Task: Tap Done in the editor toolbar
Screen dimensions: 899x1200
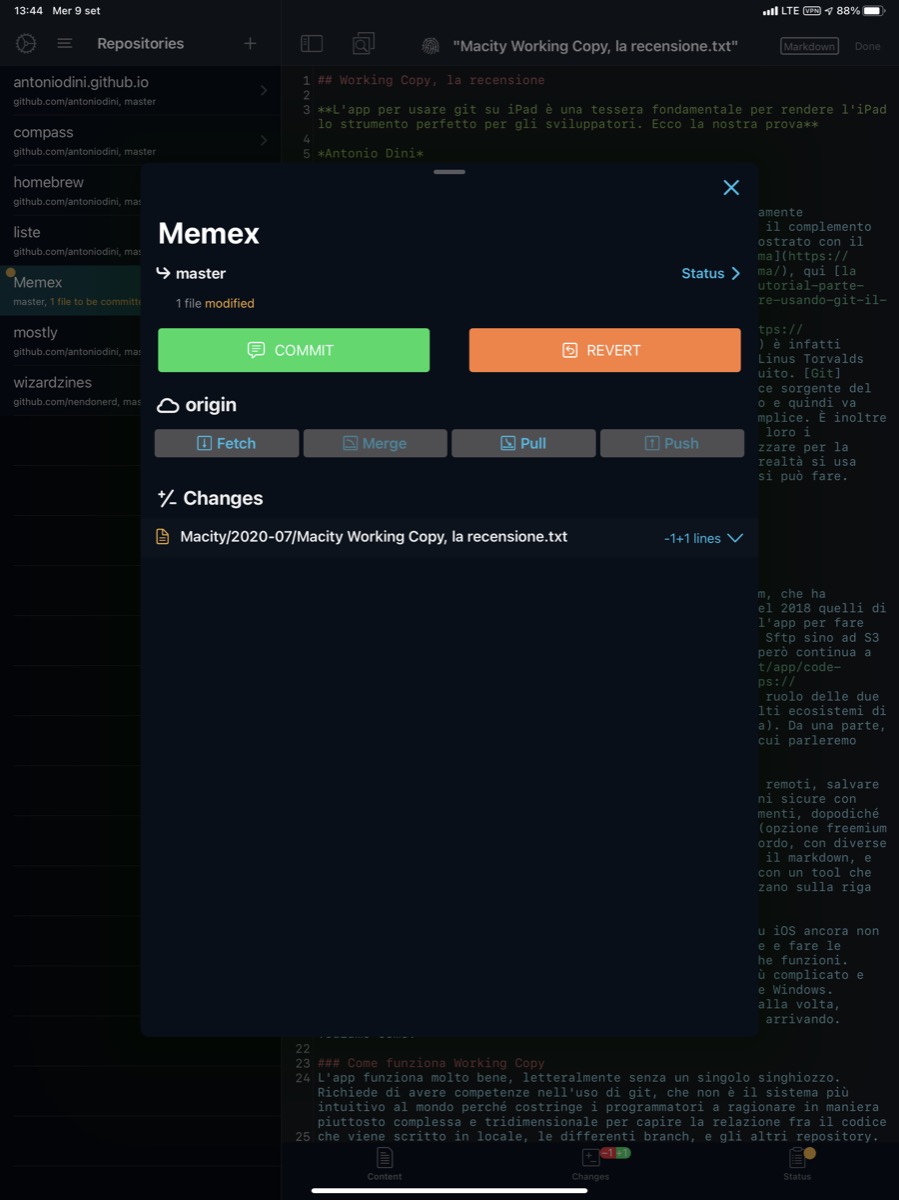Action: tap(868, 46)
